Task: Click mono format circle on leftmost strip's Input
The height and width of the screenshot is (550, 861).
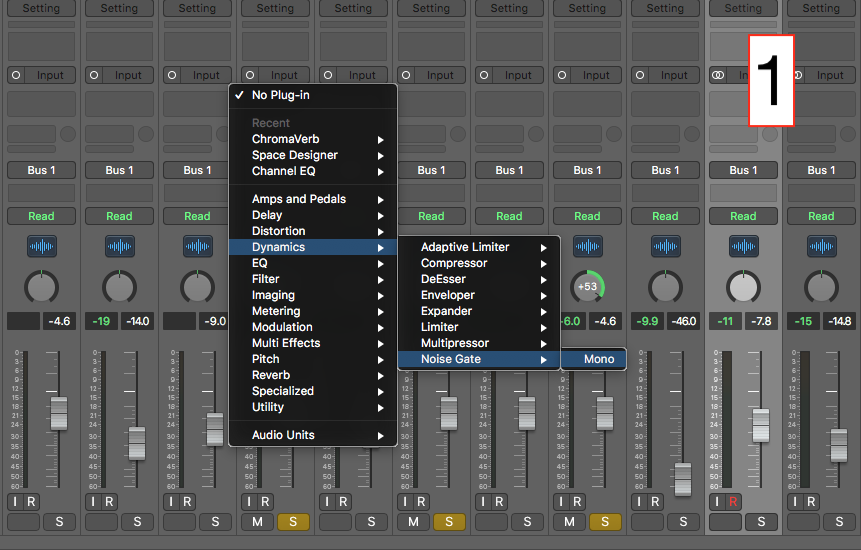Action: (16, 75)
